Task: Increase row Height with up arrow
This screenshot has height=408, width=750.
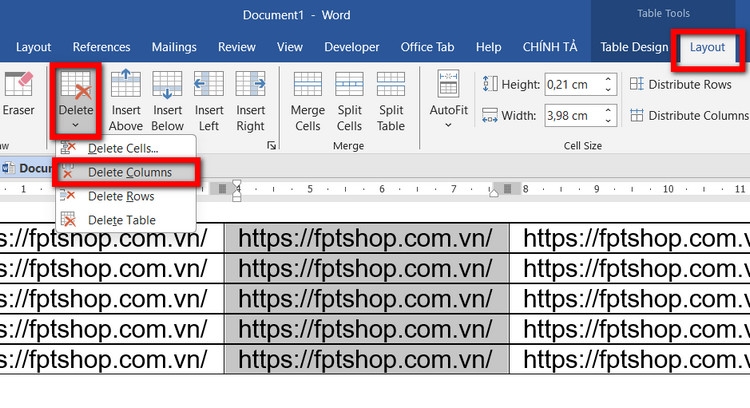Action: click(x=608, y=79)
